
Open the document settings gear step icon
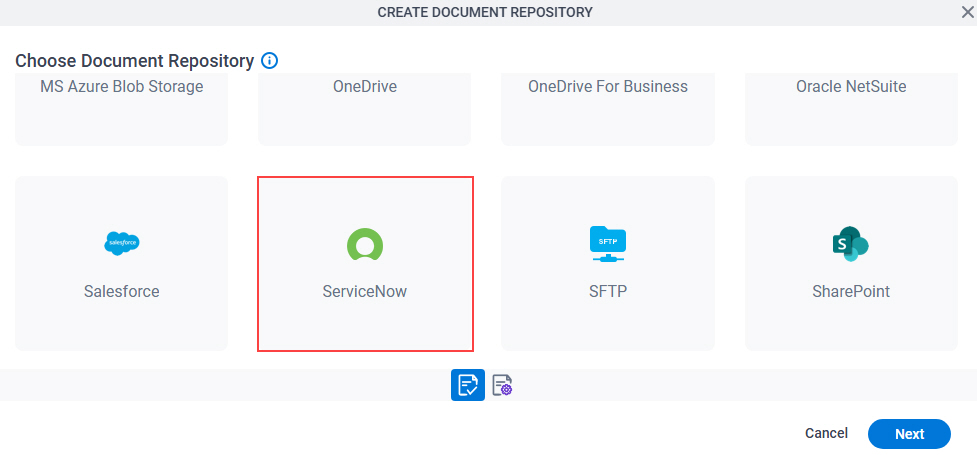point(502,385)
